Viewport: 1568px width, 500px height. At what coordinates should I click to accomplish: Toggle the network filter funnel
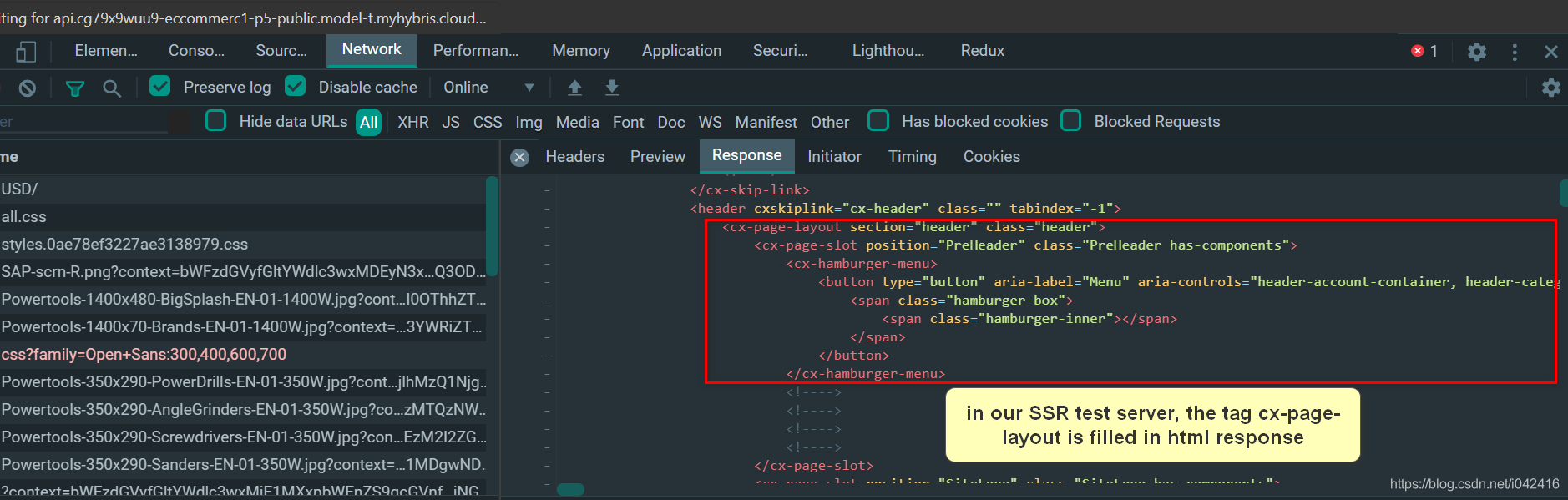point(75,88)
